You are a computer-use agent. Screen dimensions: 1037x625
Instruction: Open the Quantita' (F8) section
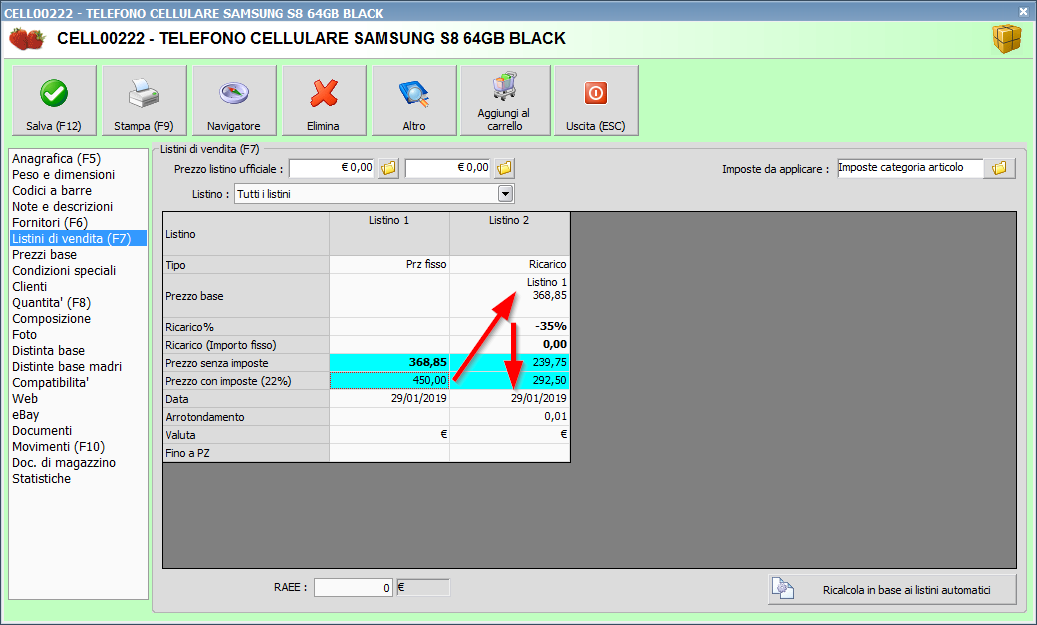pos(52,303)
